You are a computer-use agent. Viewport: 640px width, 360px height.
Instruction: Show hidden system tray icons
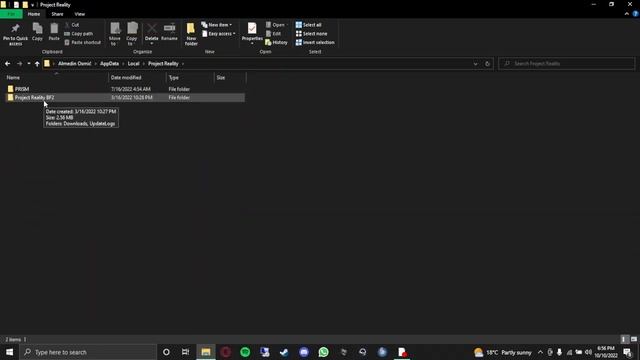point(540,352)
